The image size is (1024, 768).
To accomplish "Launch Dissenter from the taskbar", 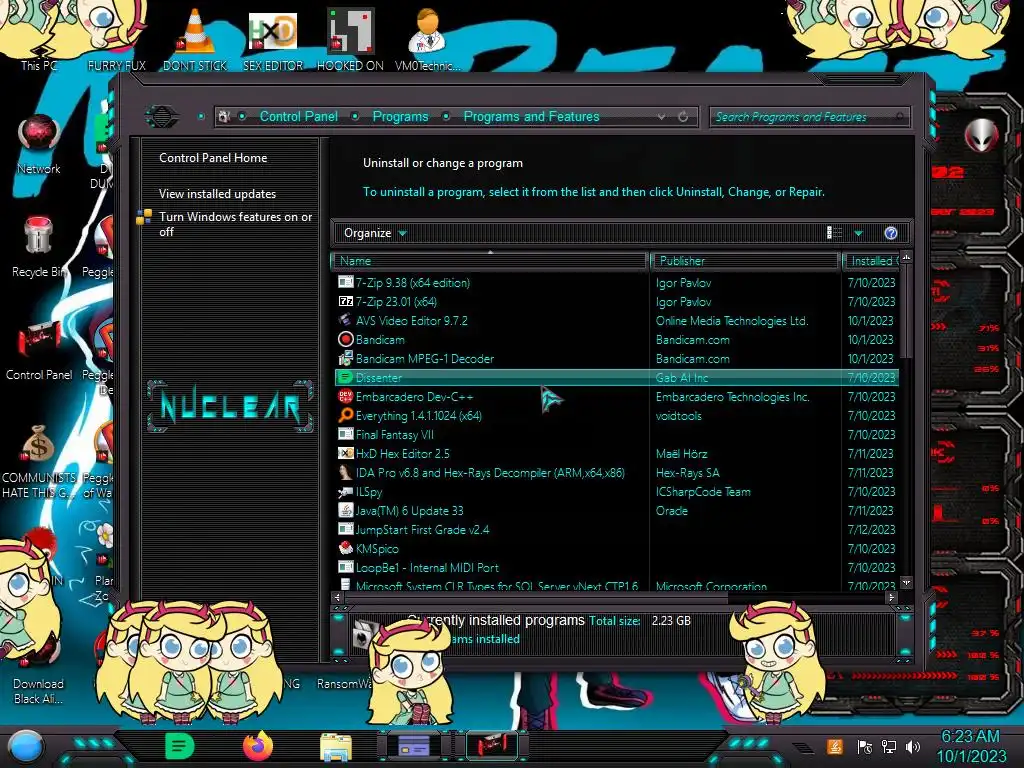I will coord(180,746).
